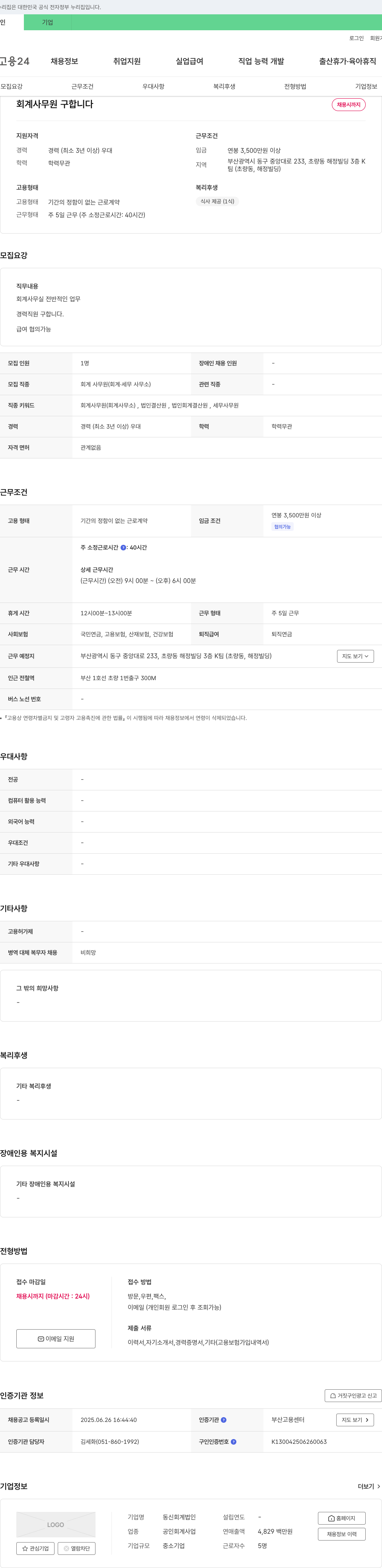382x1568 pixels.
Task: Click the 휴게 시간 value 12시00분~13시00분
Action: pyautogui.click(x=106, y=613)
